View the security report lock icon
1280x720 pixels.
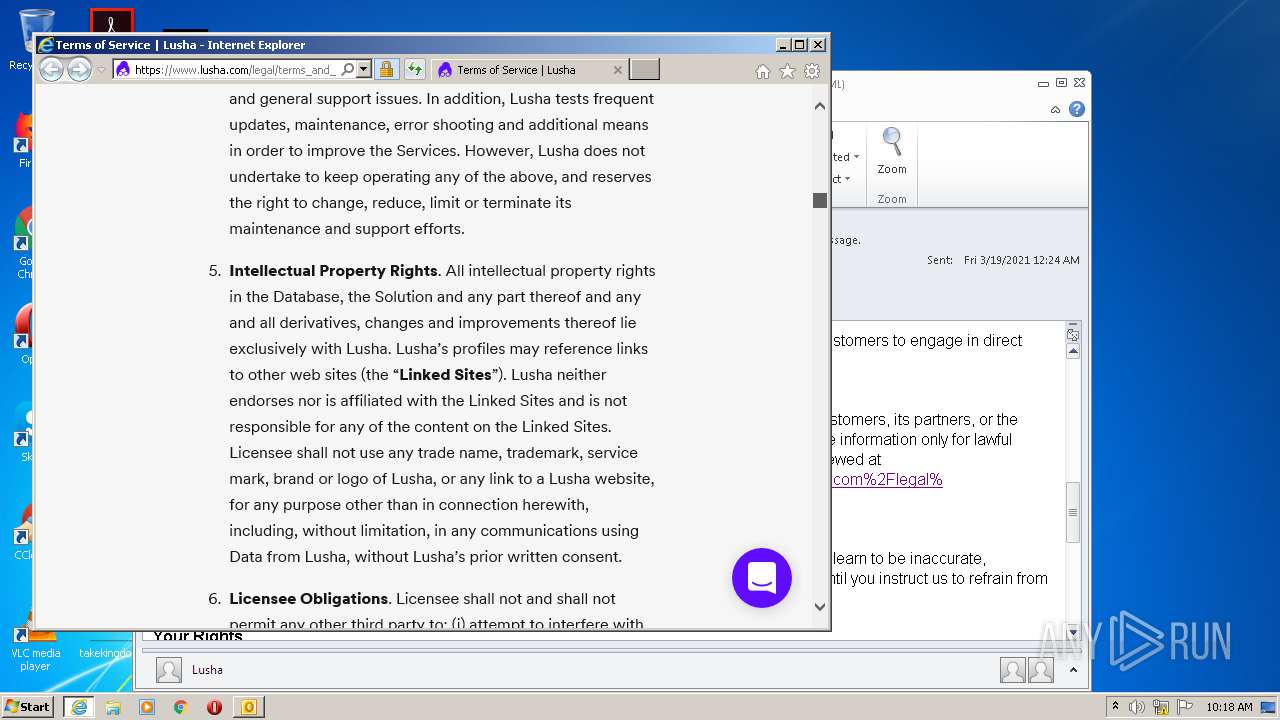tap(386, 70)
